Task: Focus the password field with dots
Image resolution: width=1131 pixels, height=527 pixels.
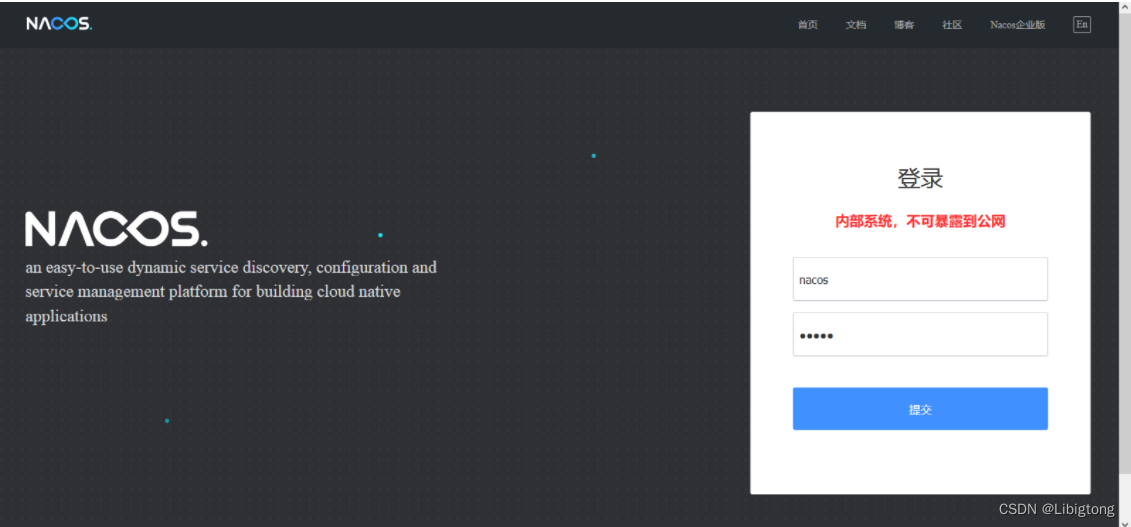Action: [x=920, y=334]
